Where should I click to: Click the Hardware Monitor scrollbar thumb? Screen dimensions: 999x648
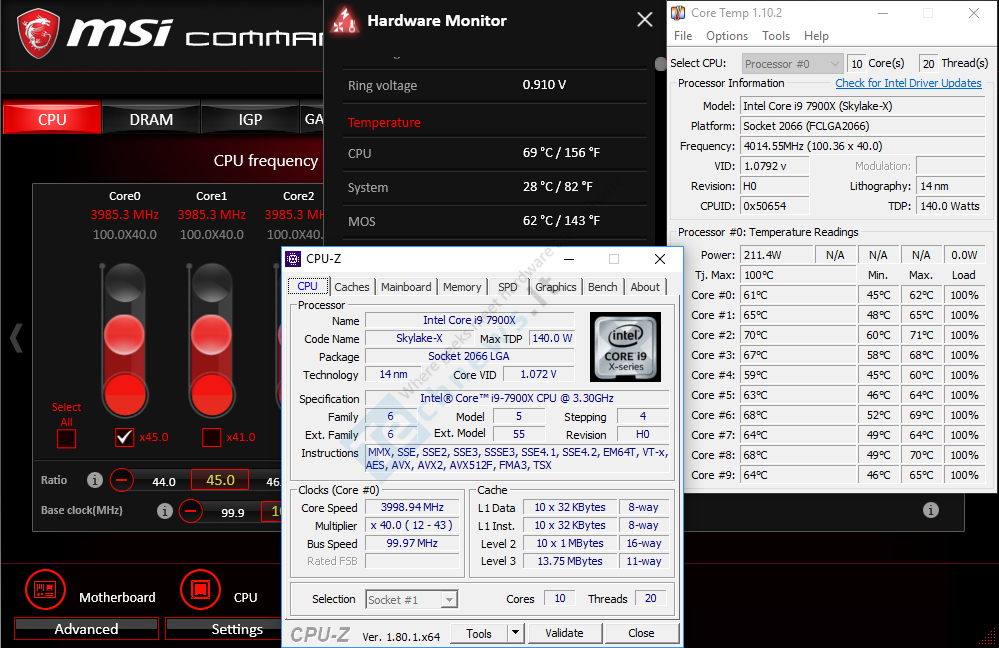(x=660, y=63)
